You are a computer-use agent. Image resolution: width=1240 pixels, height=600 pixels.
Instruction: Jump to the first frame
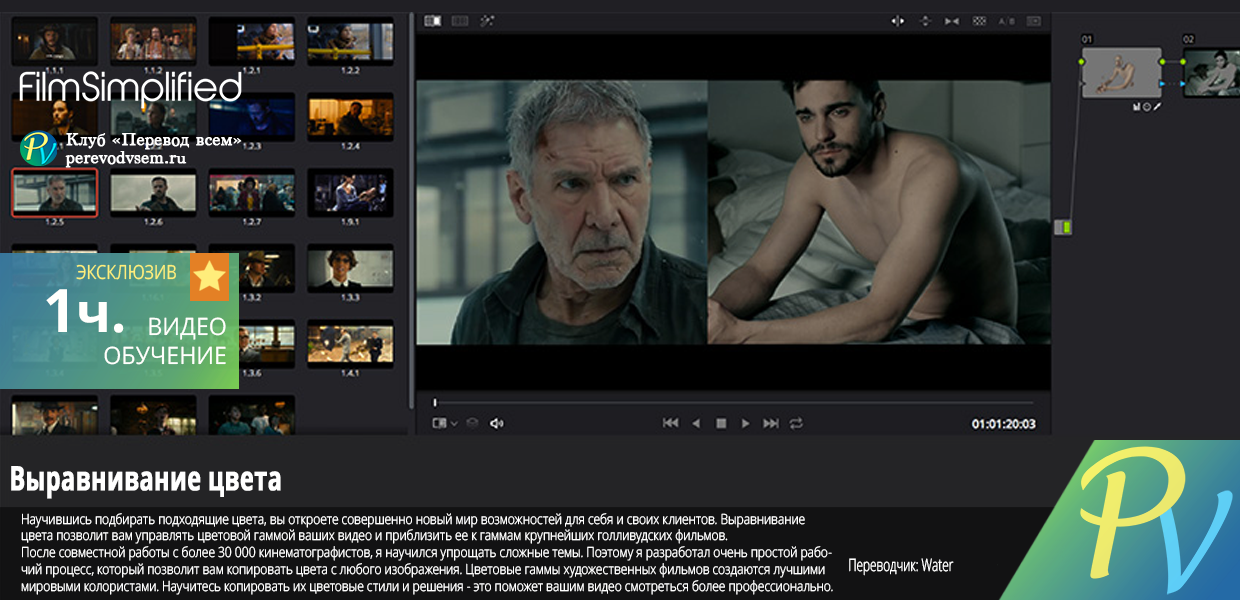[671, 423]
